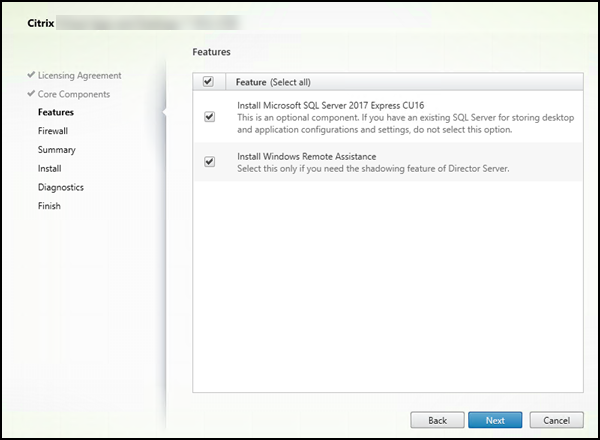Select the Features step in sidebar
The height and width of the screenshot is (440, 600).
[x=55, y=112]
